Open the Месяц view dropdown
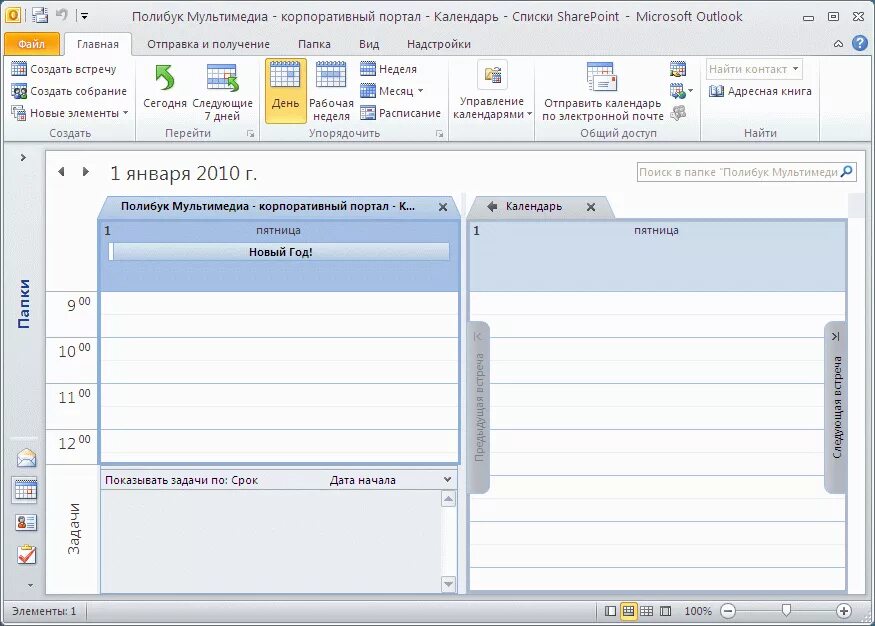The height and width of the screenshot is (626, 875). click(x=392, y=91)
